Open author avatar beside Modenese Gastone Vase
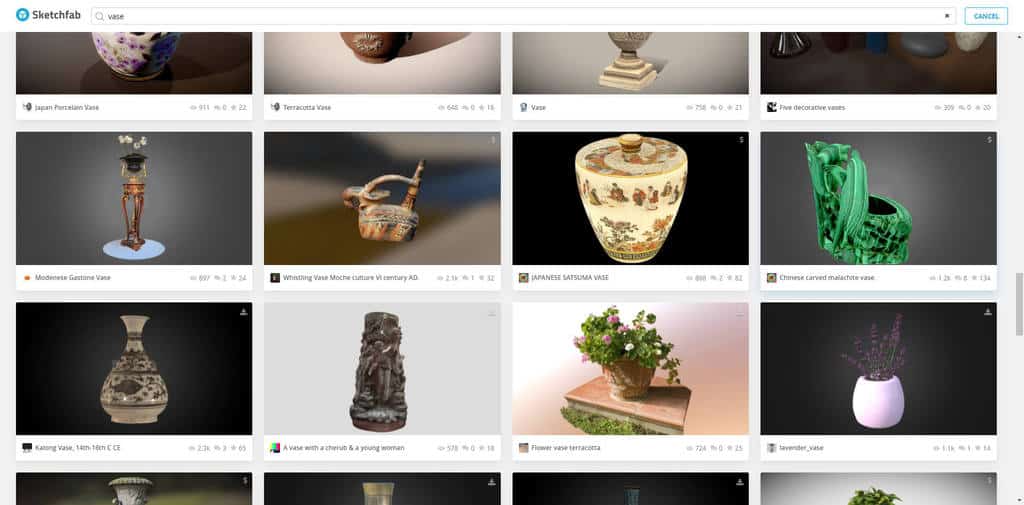This screenshot has width=1024, height=505. (x=27, y=278)
